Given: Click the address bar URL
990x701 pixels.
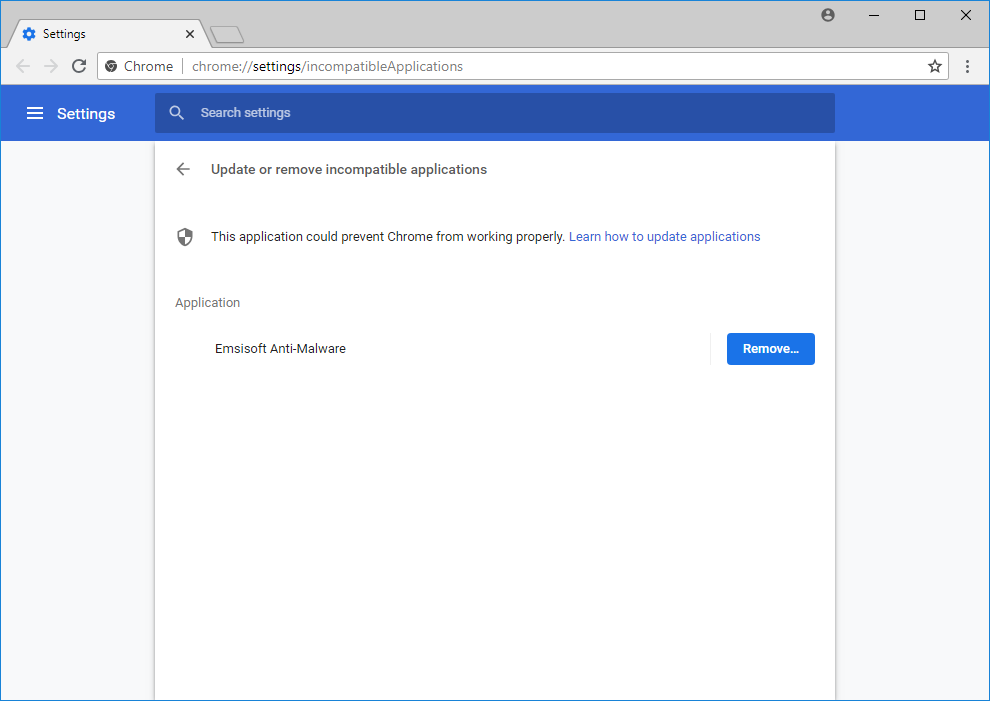Looking at the screenshot, I should click(327, 66).
